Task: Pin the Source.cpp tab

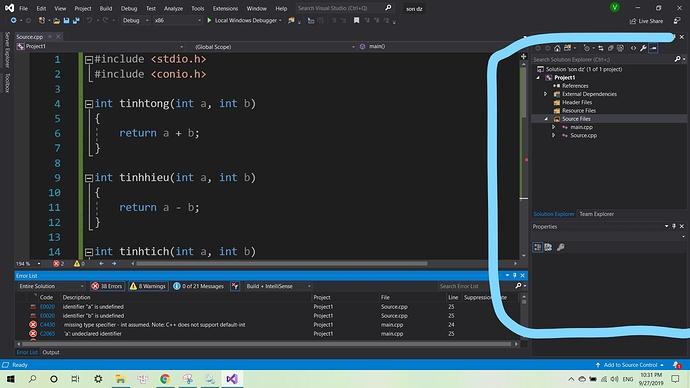Action: coord(50,37)
